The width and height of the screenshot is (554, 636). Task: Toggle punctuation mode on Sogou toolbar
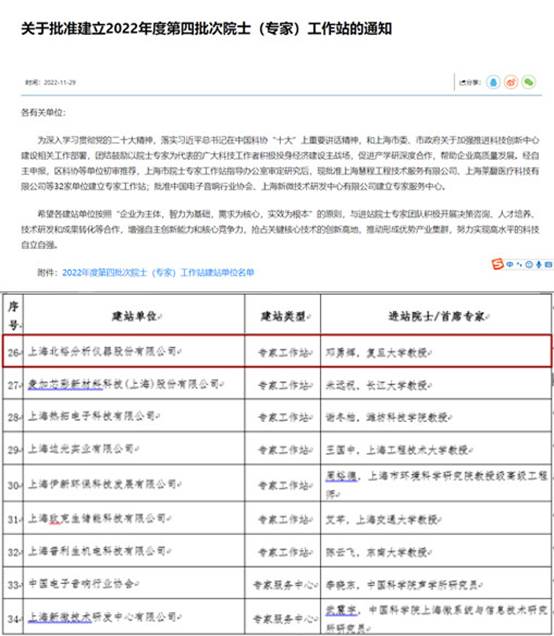[x=520, y=264]
